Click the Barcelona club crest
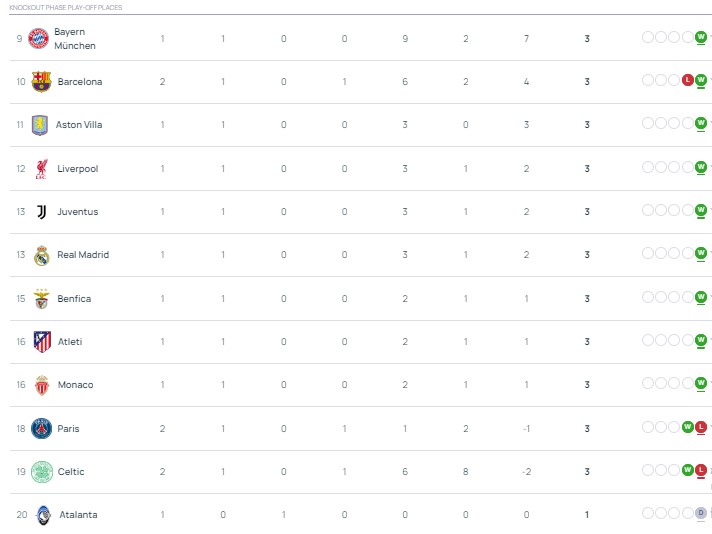The height and width of the screenshot is (534, 712). click(41, 82)
